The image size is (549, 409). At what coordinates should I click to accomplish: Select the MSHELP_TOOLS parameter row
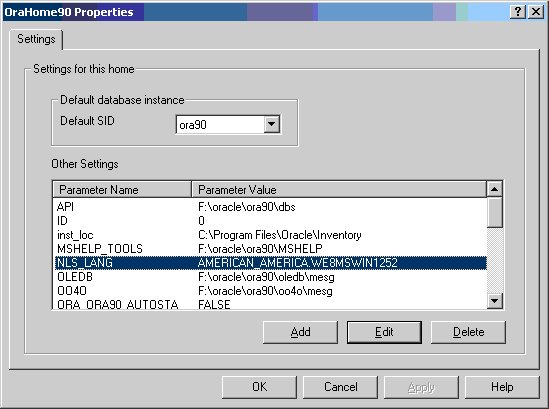(x=270, y=249)
